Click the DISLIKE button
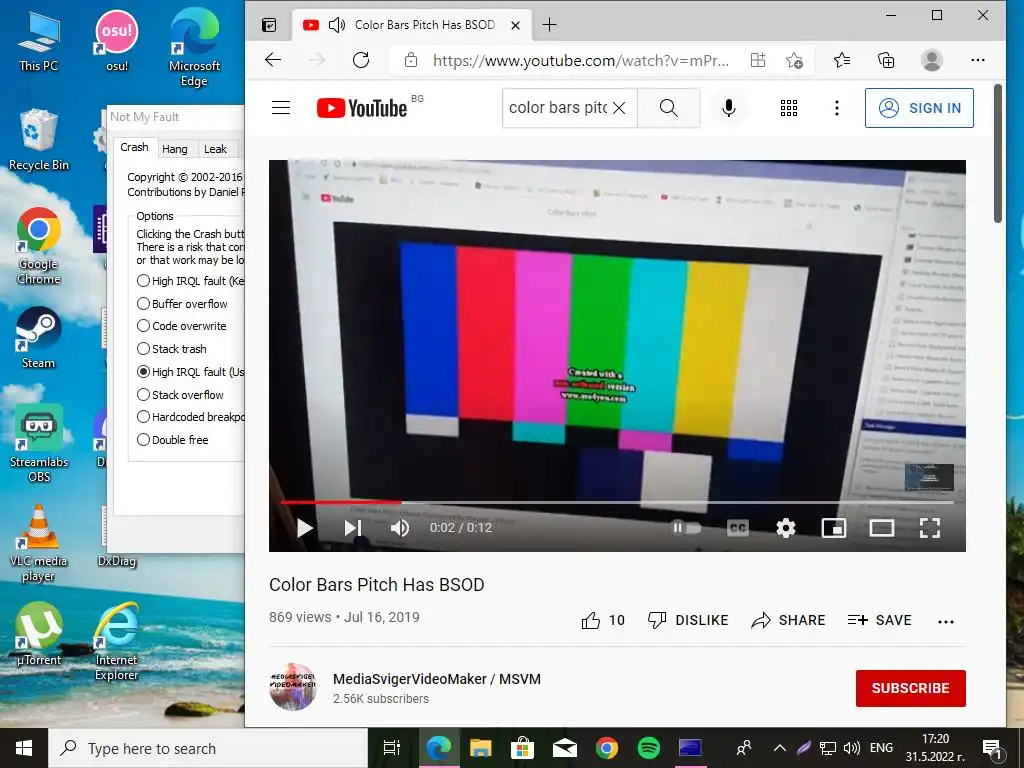Screen dimensions: 1024x768 [x=688, y=620]
